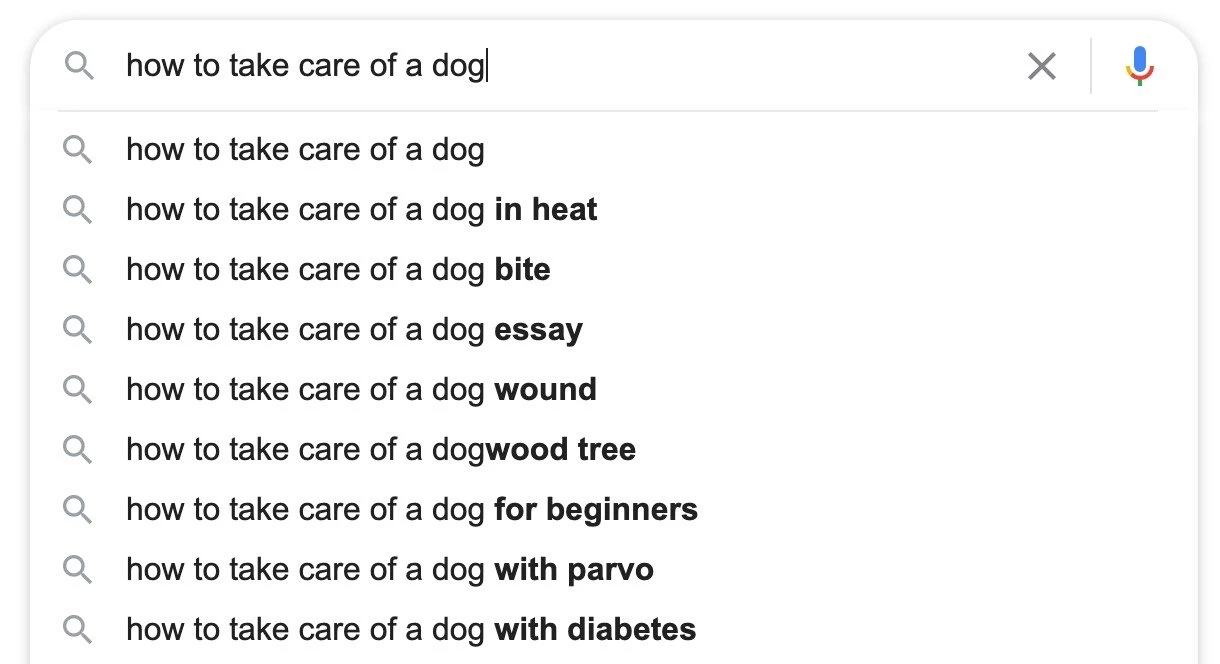Pick the "dog bite" suggestion
The height and width of the screenshot is (664, 1220).
338,270
